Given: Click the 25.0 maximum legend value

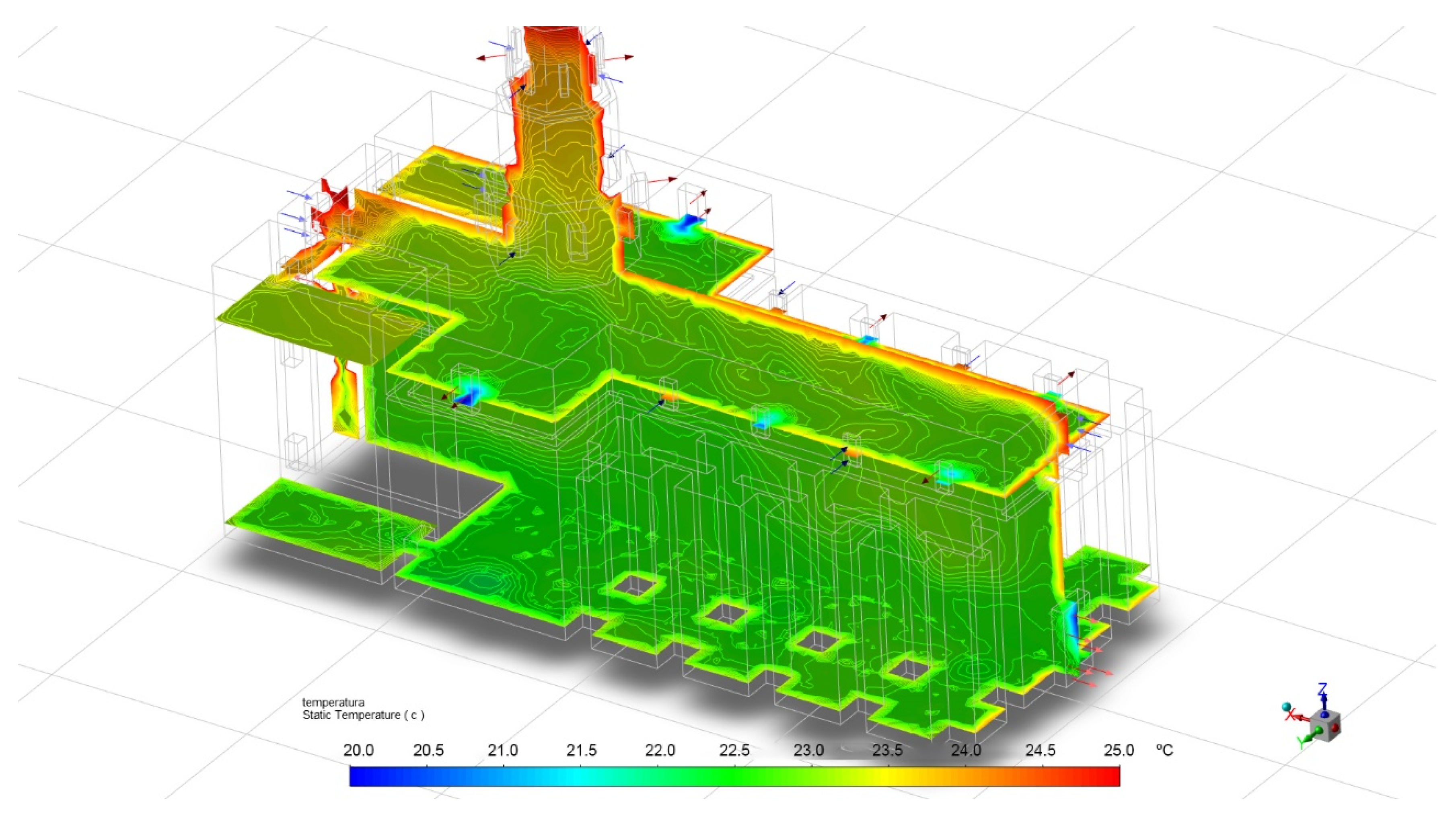Looking at the screenshot, I should click(x=1119, y=750).
